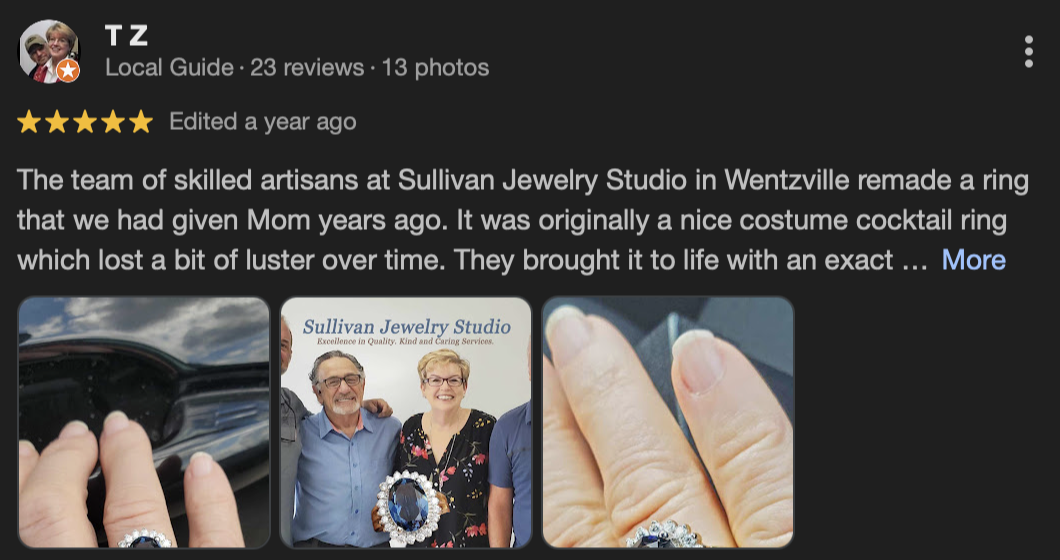Screen dimensions: 1060x560
Task: Click the 13 photos count
Action: (x=435, y=68)
